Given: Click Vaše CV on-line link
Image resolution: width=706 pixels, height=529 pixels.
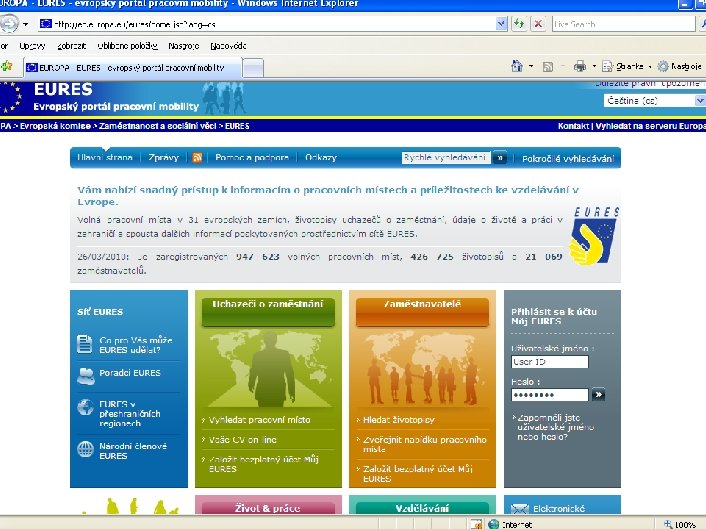Looking at the screenshot, I should [x=243, y=440].
